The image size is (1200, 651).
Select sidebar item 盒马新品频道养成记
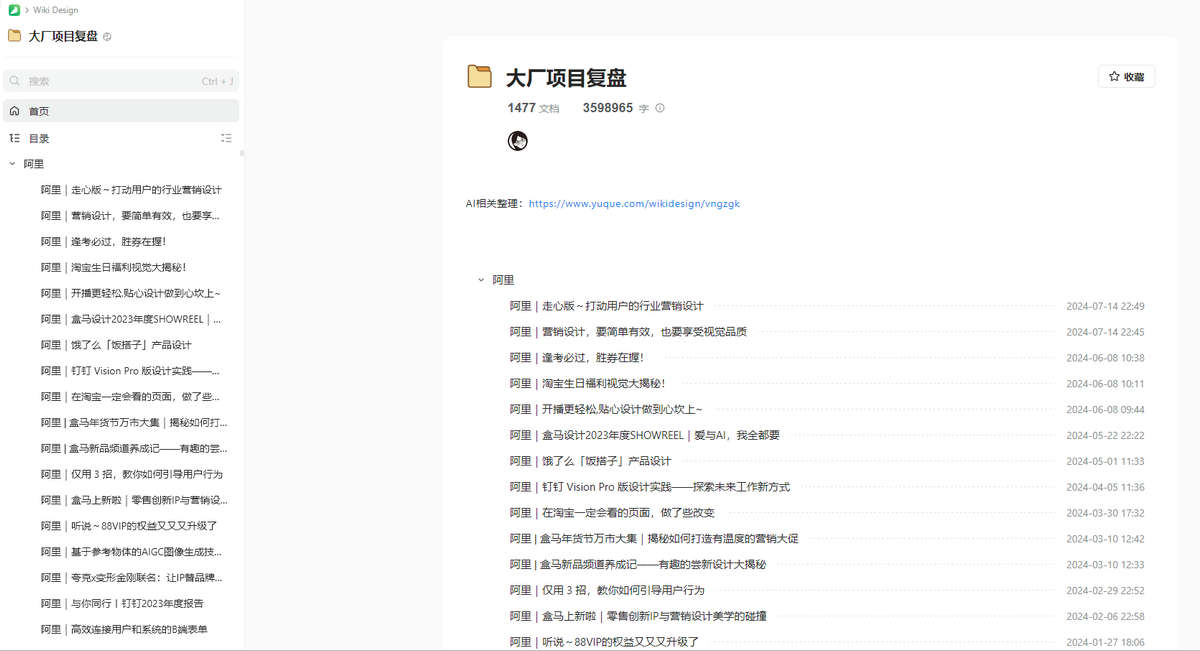click(x=134, y=449)
